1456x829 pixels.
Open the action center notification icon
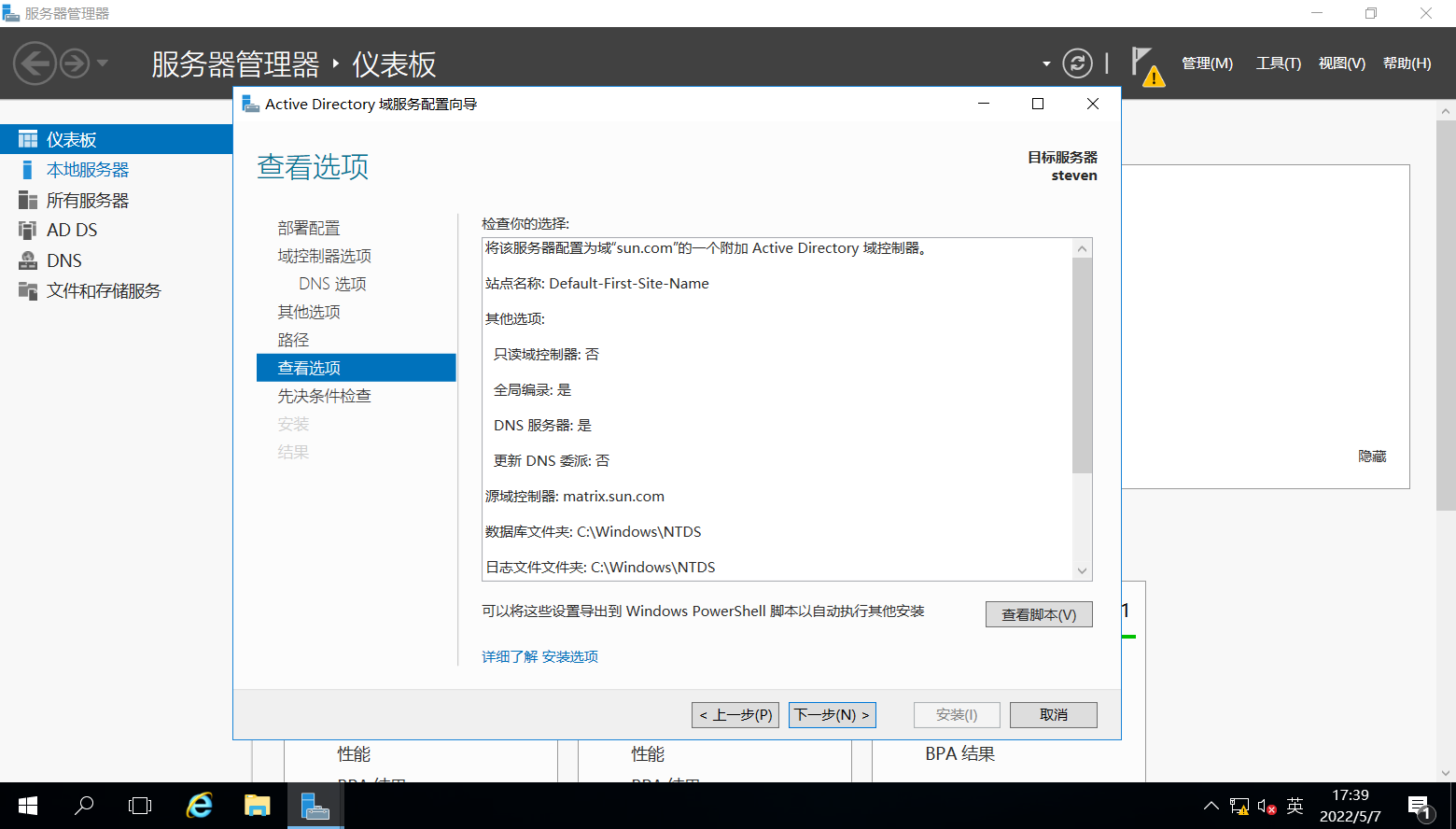[1421, 808]
